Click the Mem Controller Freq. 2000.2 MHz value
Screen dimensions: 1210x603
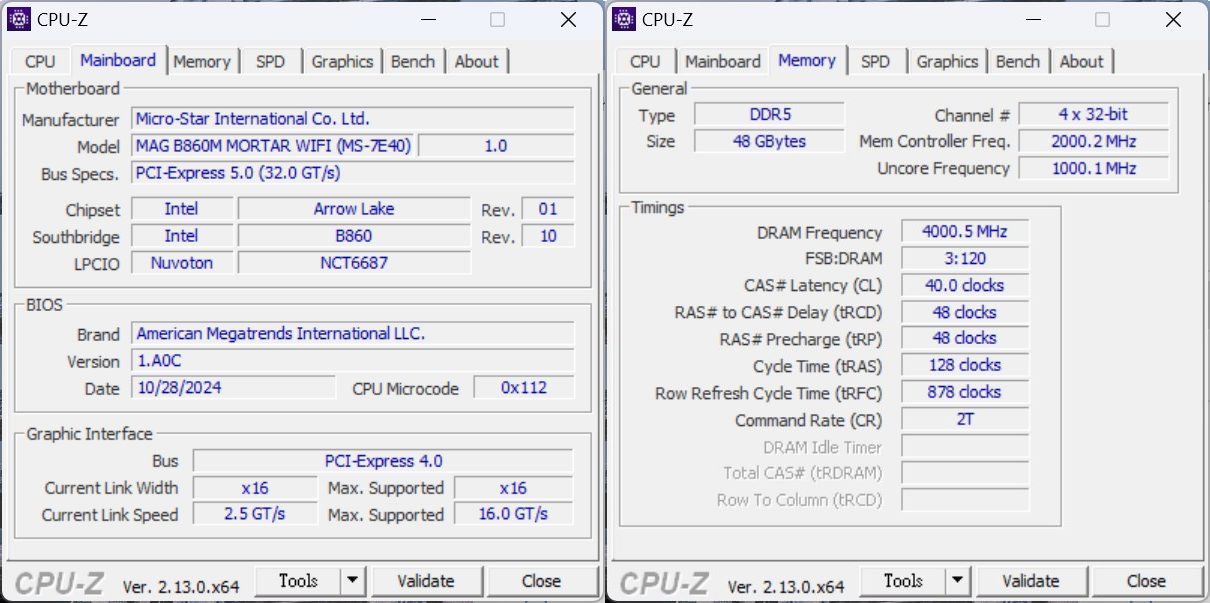1094,142
